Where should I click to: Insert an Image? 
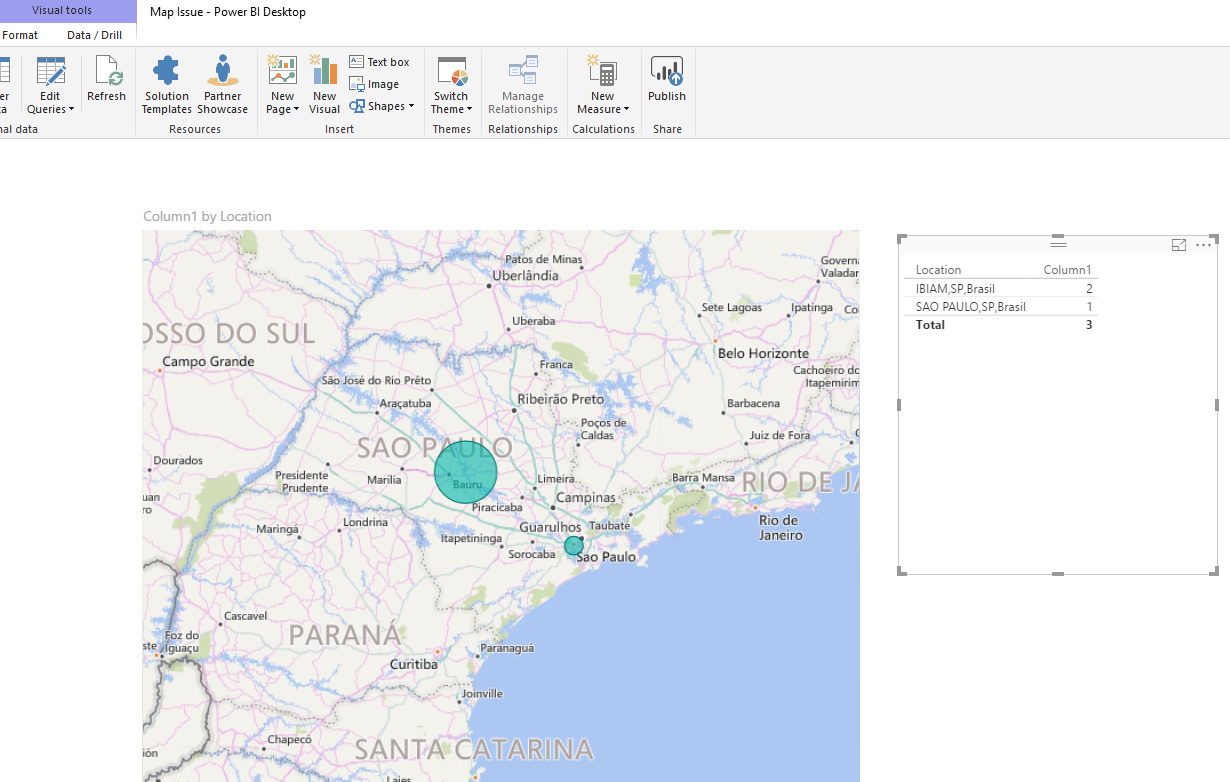pyautogui.click(x=375, y=84)
